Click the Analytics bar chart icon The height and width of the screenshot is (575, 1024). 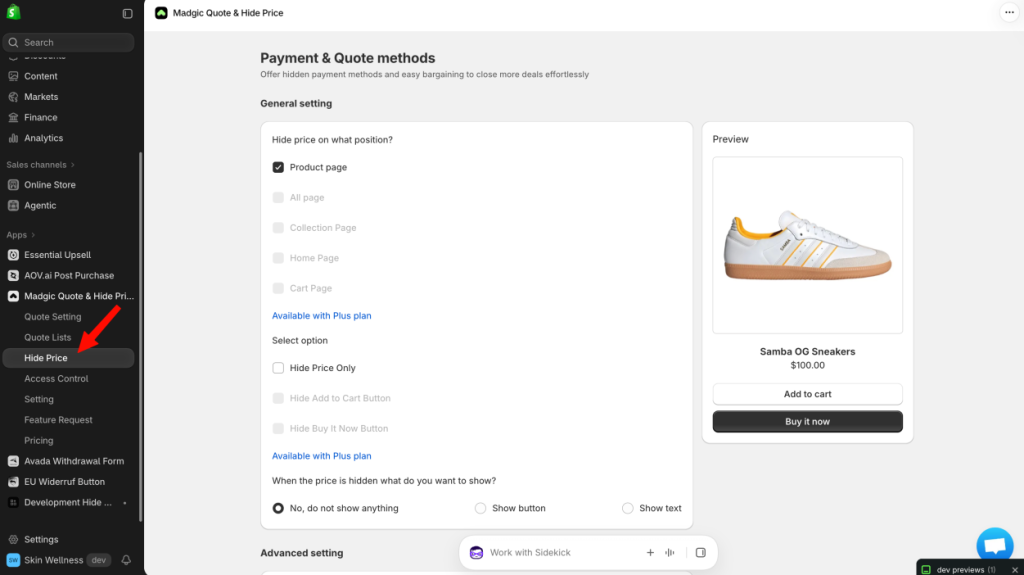(13, 138)
